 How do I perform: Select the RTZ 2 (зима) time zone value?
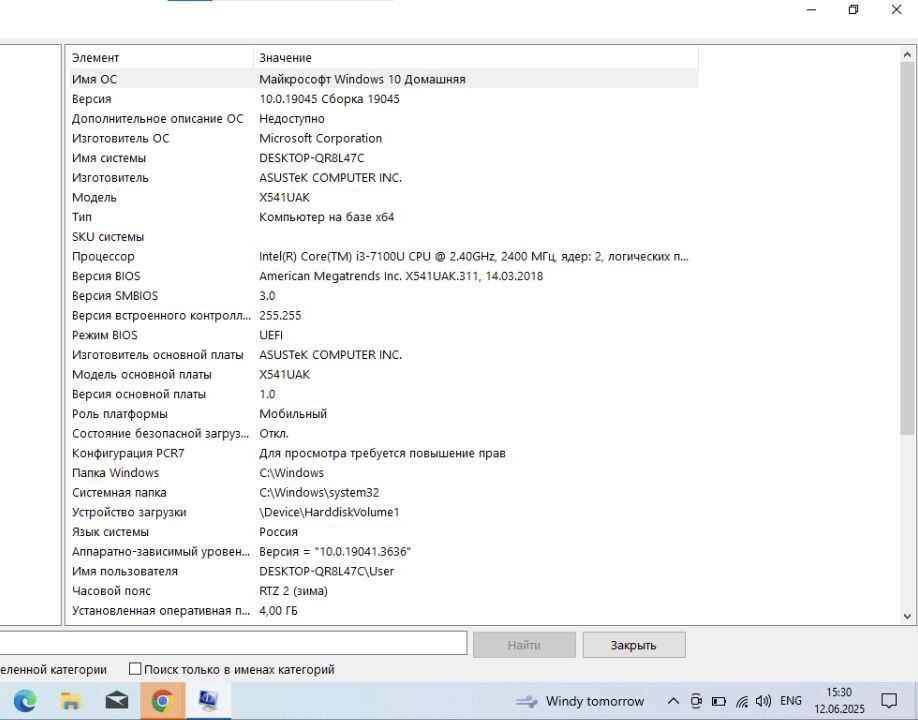coord(293,591)
